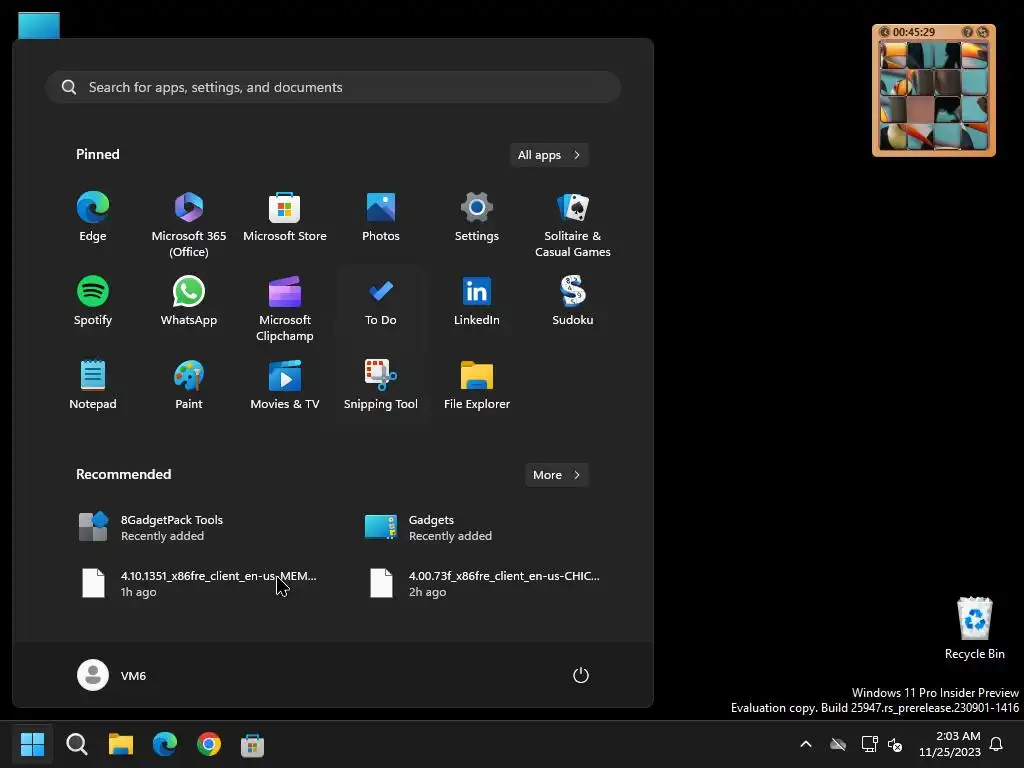Launch Paint

(189, 385)
